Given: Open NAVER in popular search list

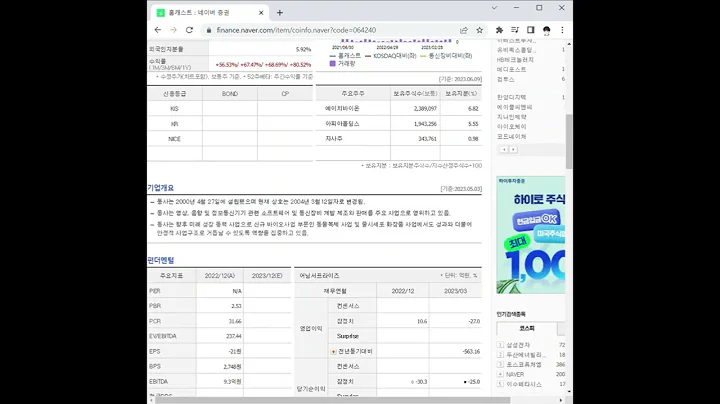Looking at the screenshot, I should (x=515, y=374).
